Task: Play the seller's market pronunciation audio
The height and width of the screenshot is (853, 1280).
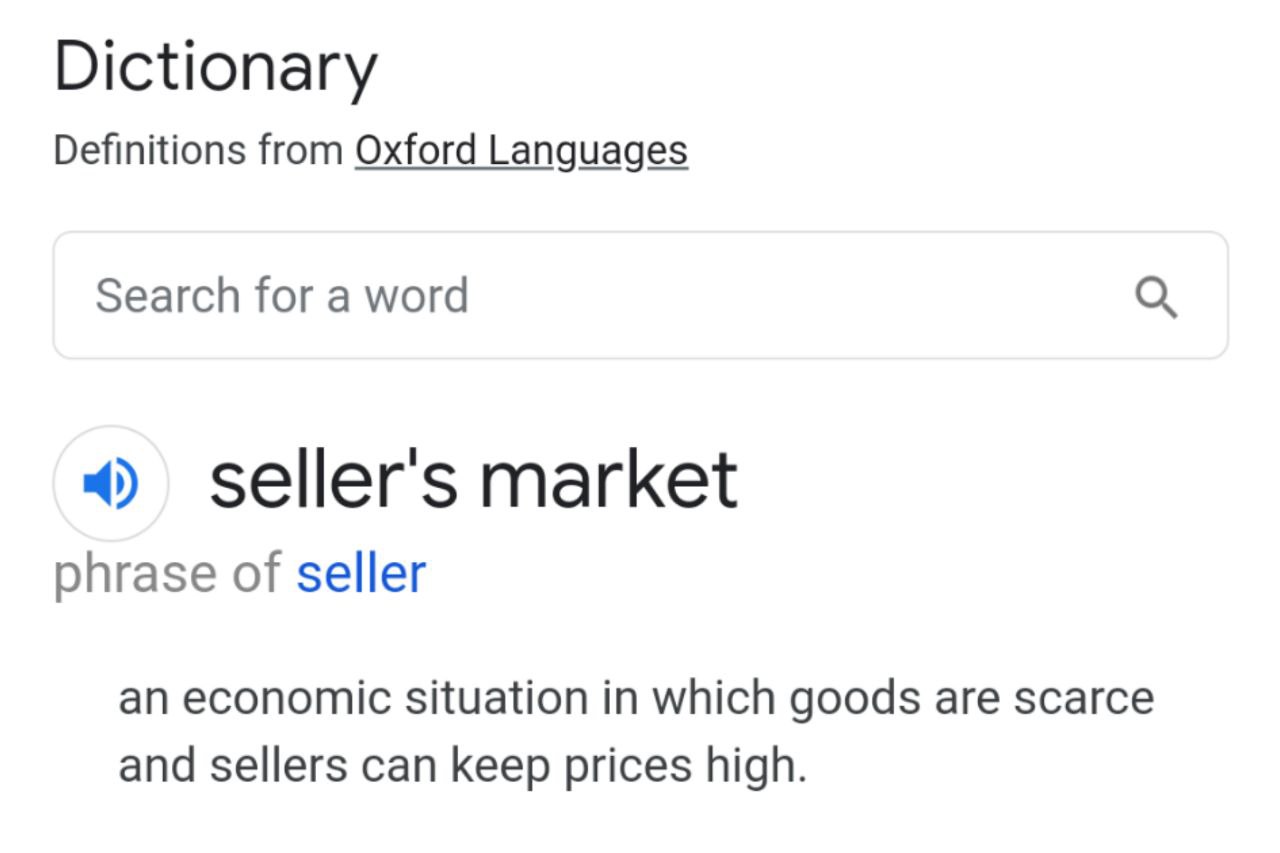Action: point(110,484)
